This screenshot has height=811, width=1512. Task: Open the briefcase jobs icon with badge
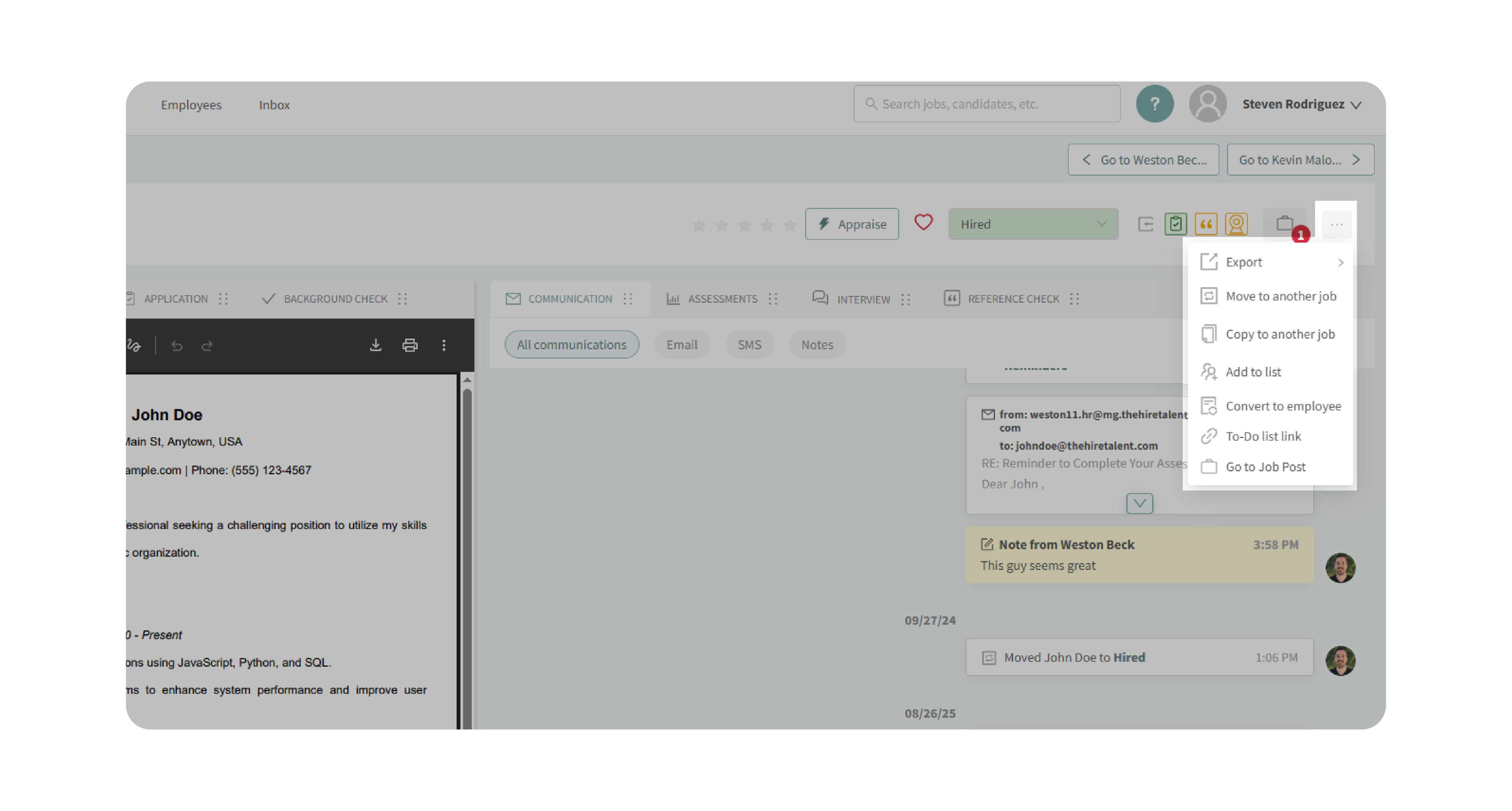[1284, 224]
